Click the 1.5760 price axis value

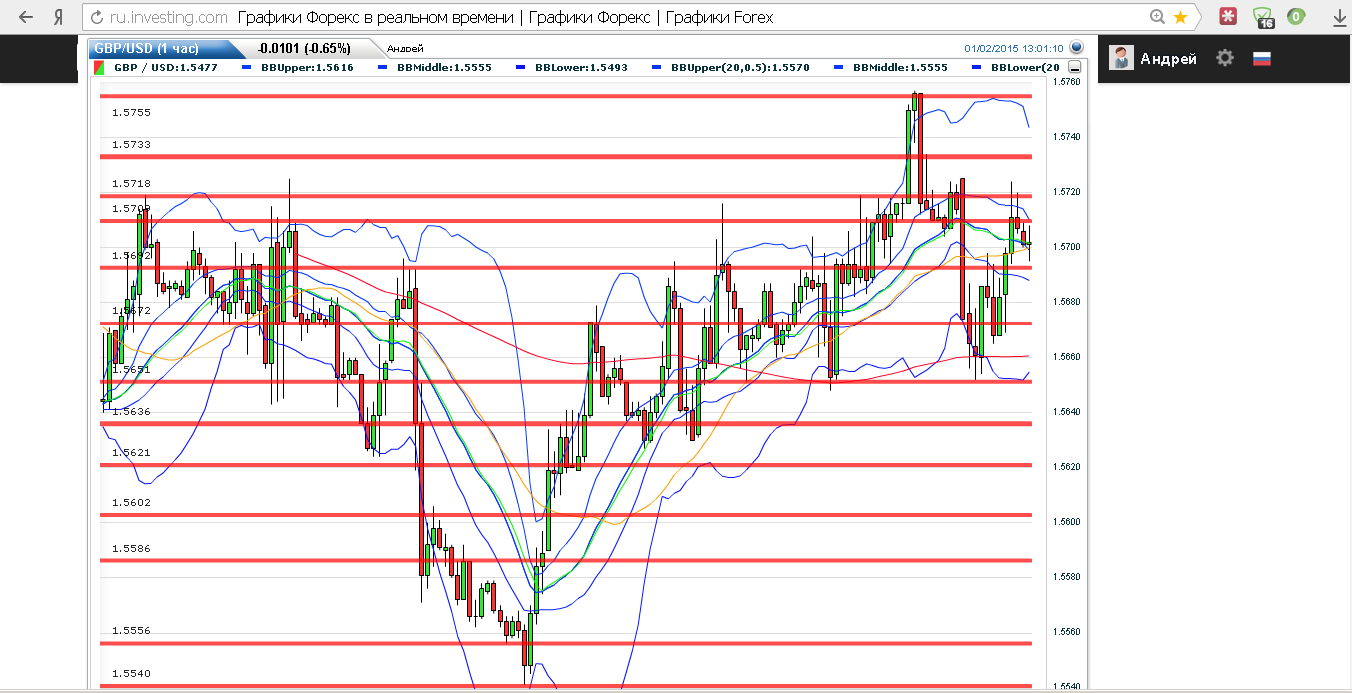tap(1067, 81)
